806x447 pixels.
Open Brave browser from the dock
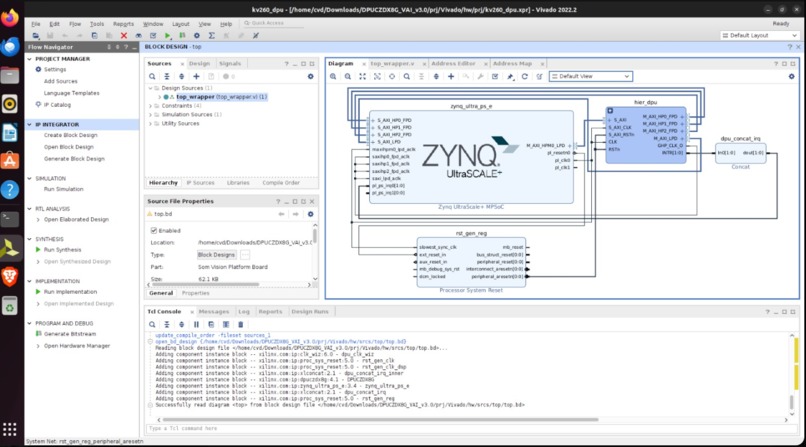point(10,277)
